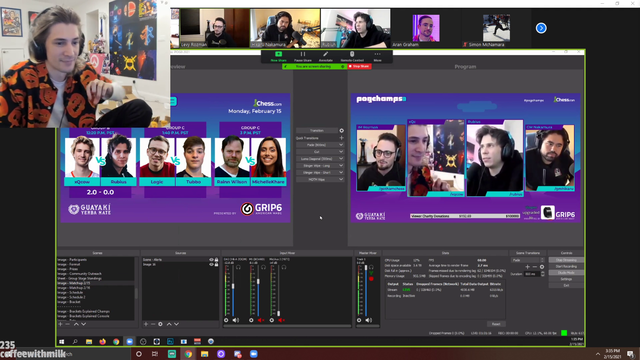
Task: Expand the Stinger Wipe - Long dropdown
Action: (x=341, y=166)
